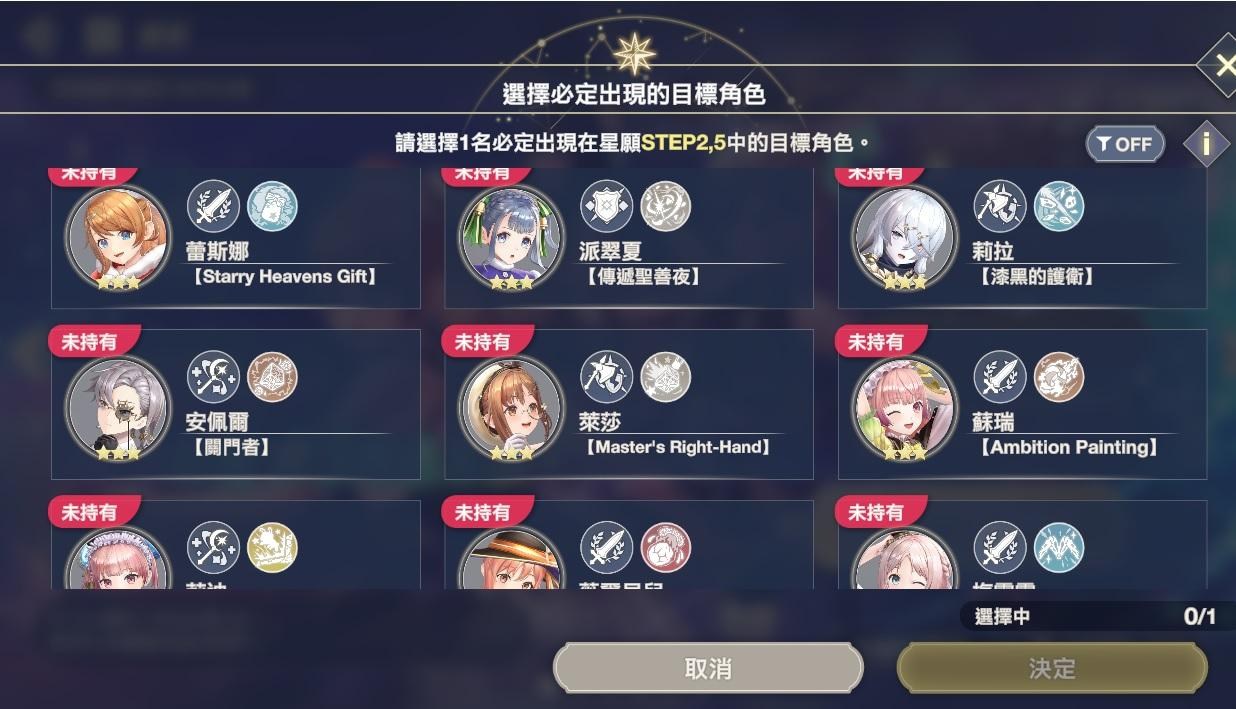
Task: Click the red element icon on bottom-middle card
Action: 665,547
